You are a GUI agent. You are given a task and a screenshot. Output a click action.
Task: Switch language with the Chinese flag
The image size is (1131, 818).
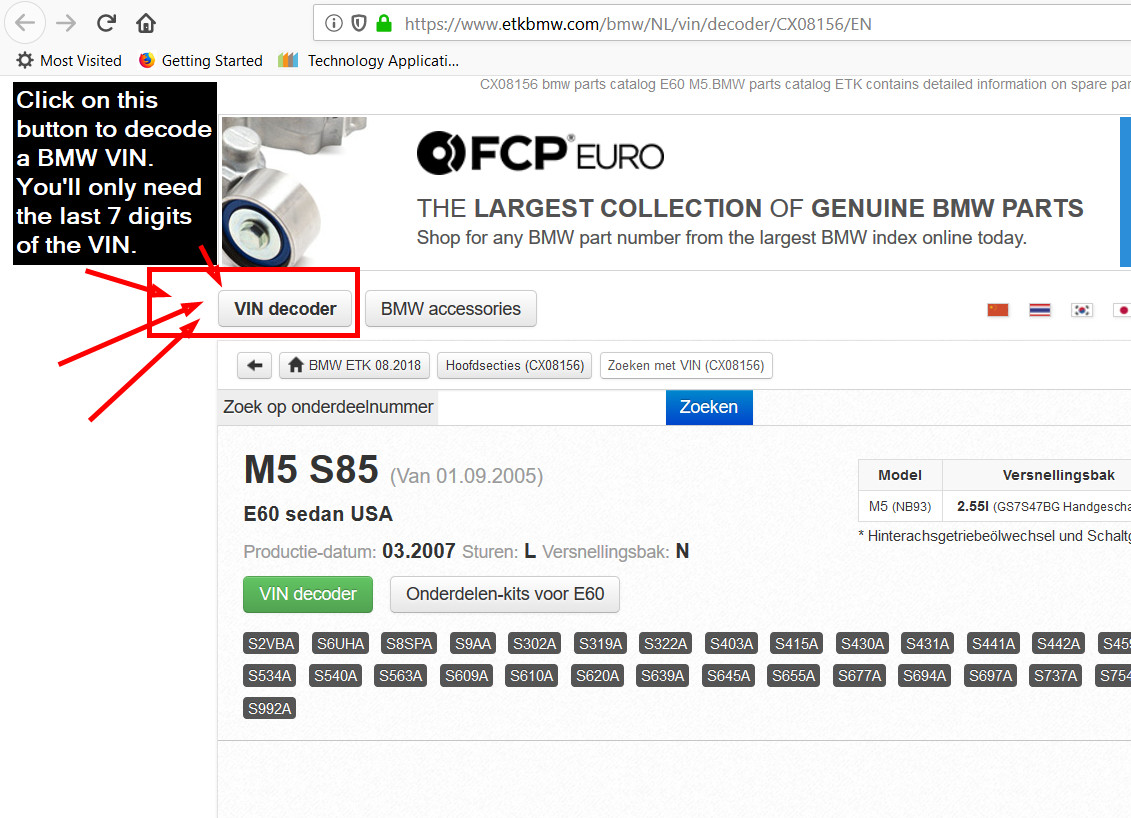(998, 310)
